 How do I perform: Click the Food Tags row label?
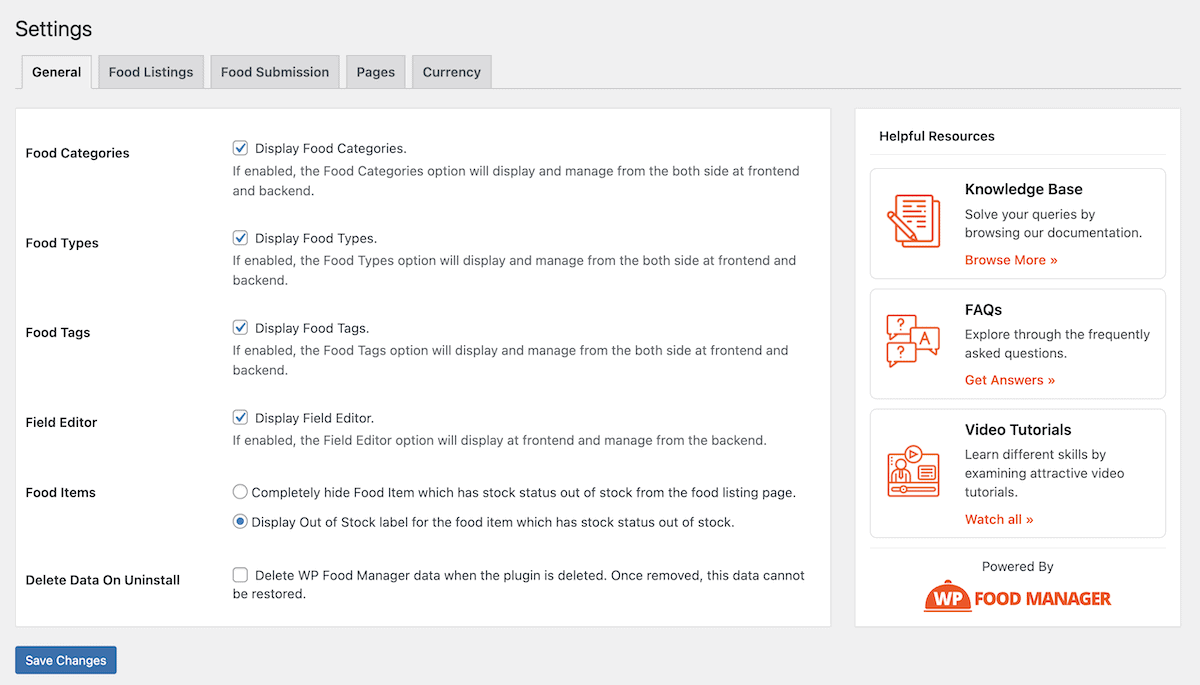(x=58, y=332)
